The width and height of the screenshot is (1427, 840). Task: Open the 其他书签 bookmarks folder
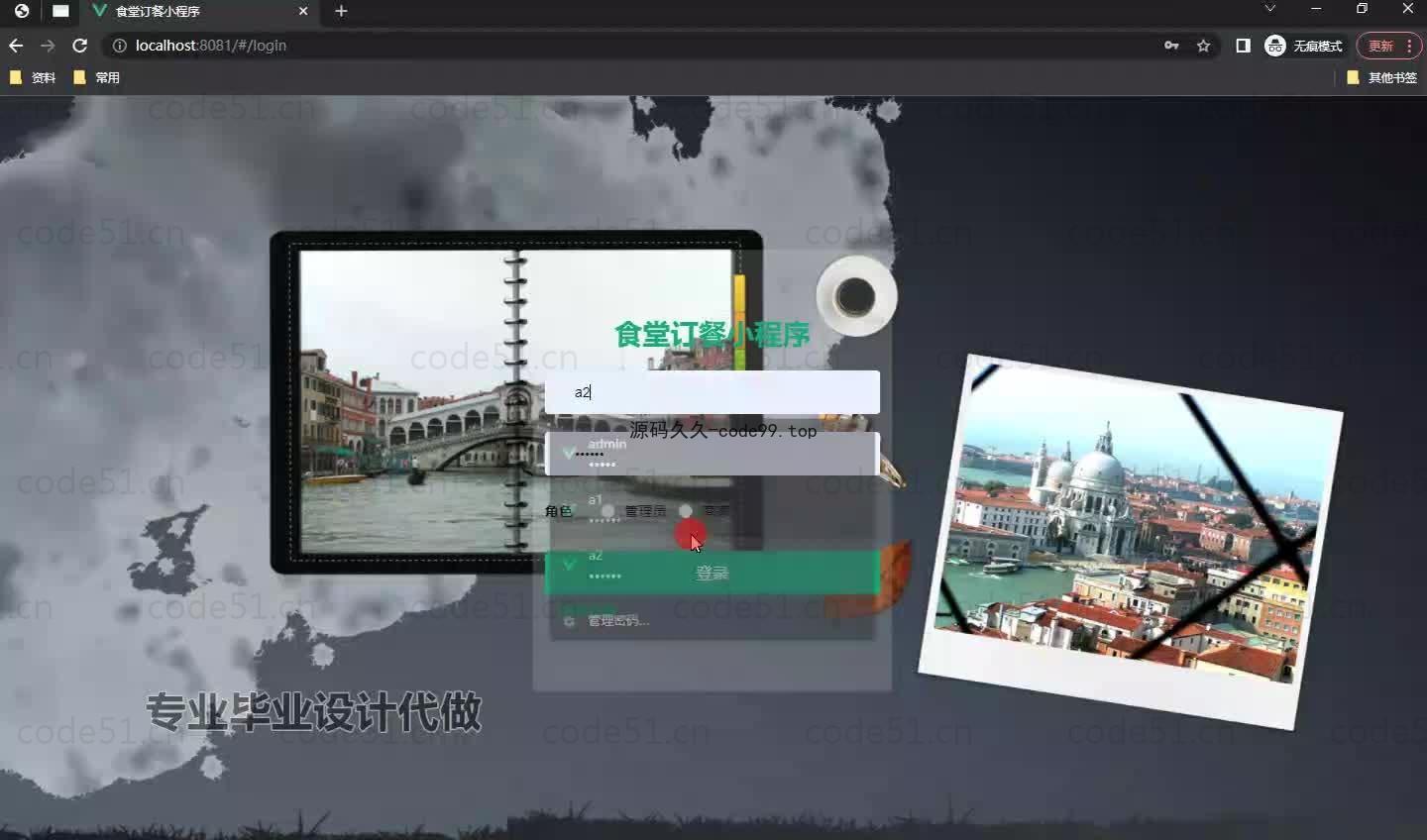click(x=1381, y=77)
